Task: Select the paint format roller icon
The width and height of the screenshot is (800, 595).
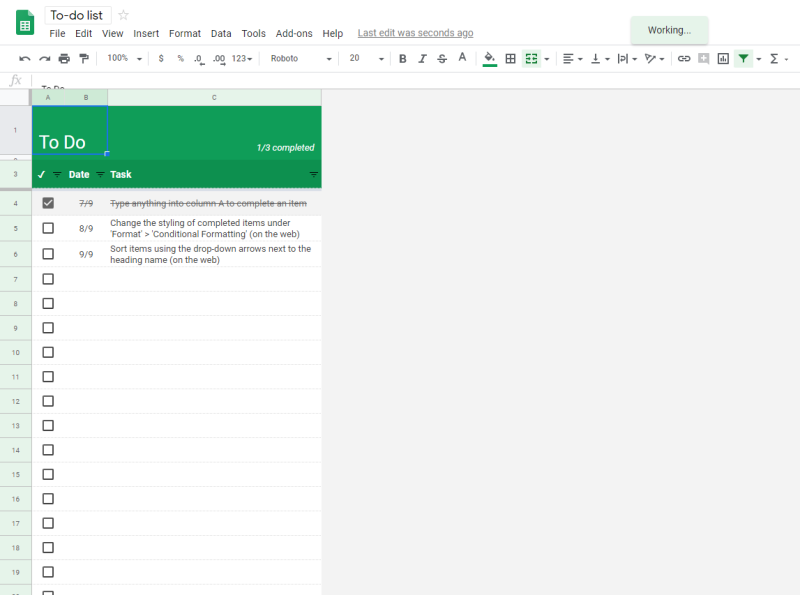Action: [84, 59]
